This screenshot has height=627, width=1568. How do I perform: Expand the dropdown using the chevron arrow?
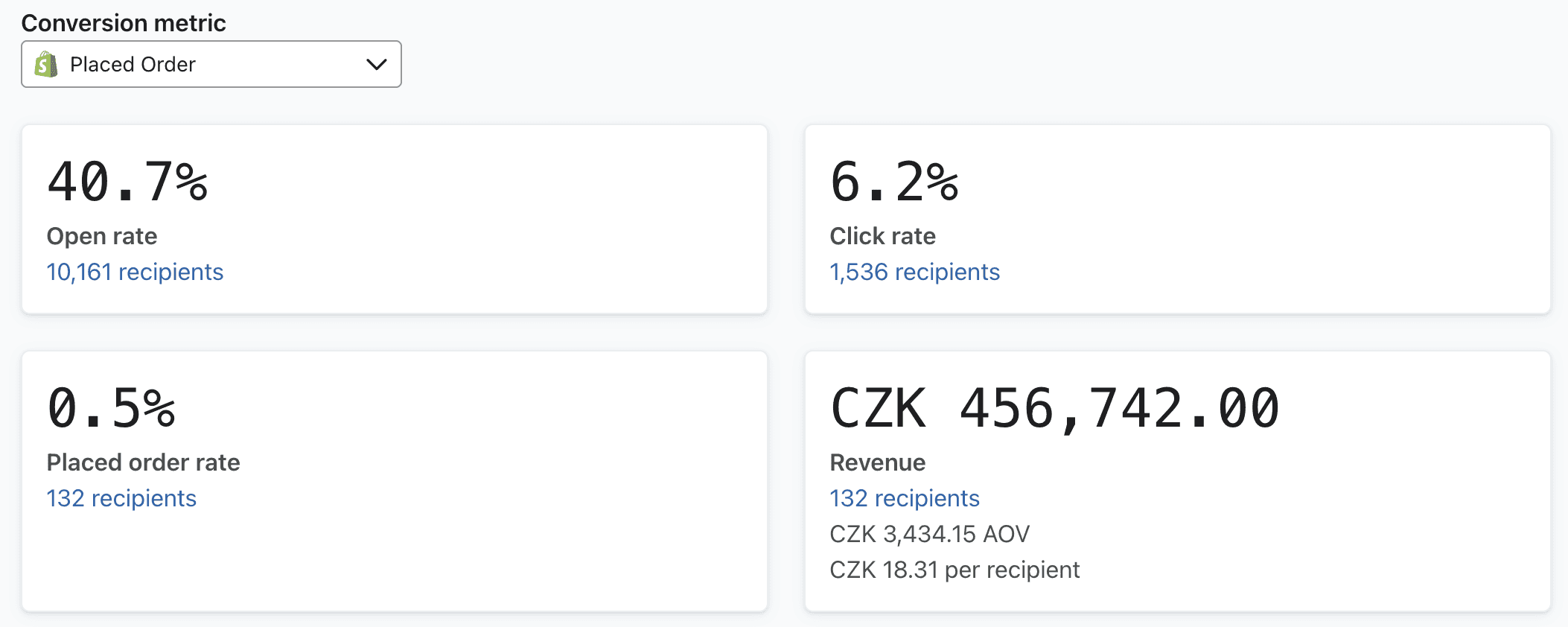(377, 65)
